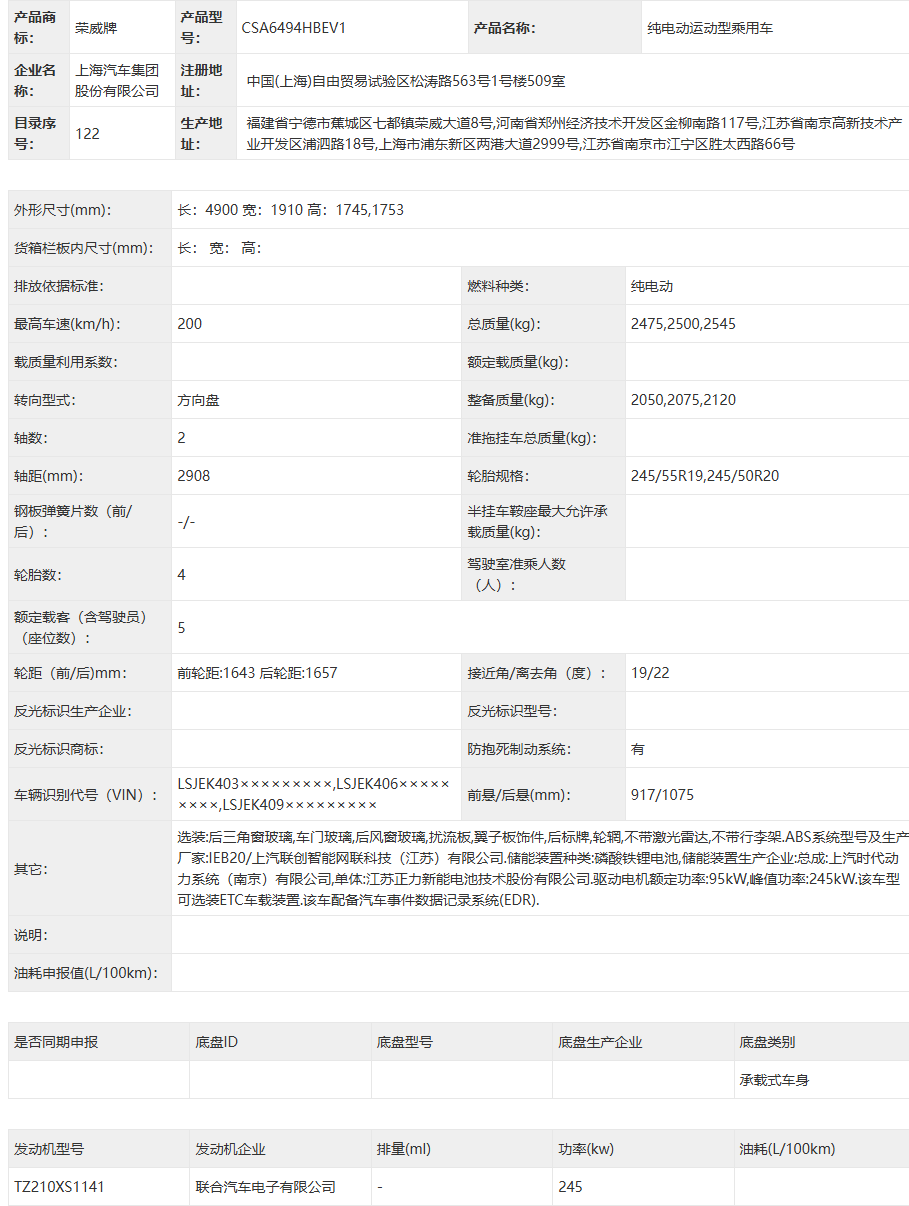
Task: Click steering type value 方向盘
Action: coord(198,400)
